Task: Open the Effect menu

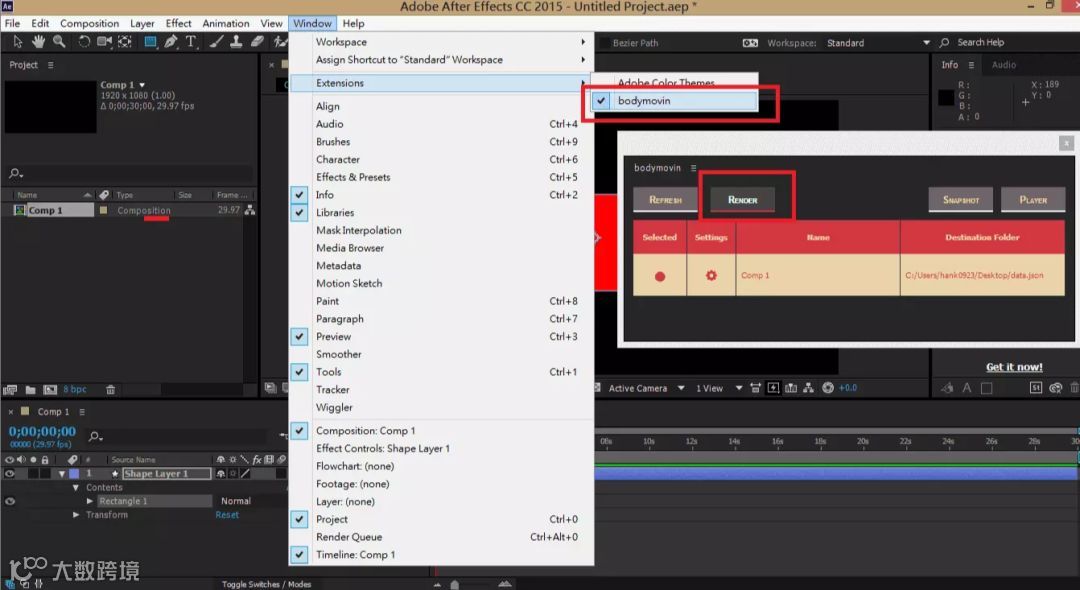Action: (178, 23)
